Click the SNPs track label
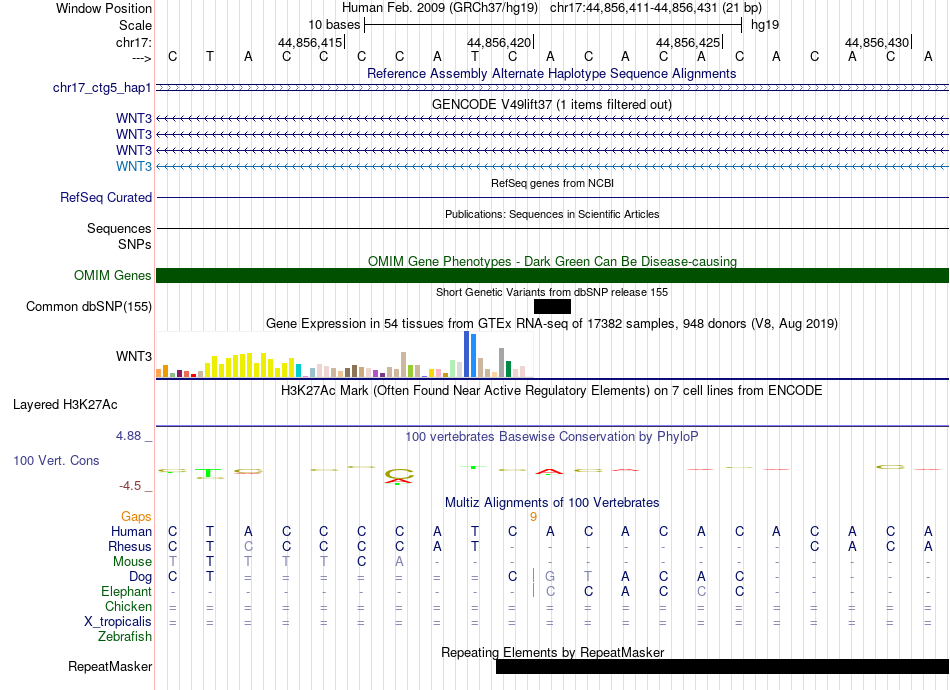The height and width of the screenshot is (690, 950). [x=135, y=244]
